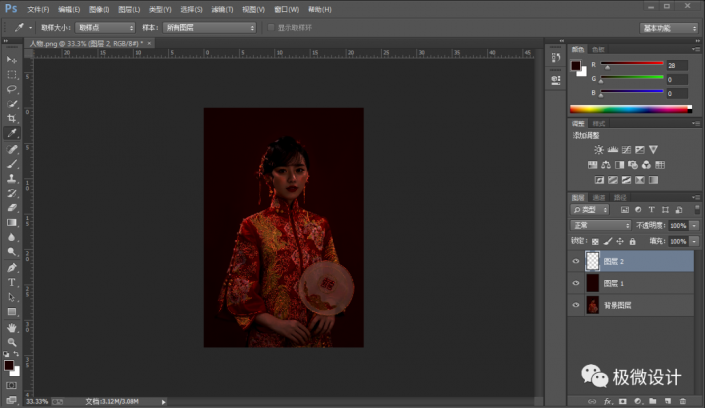The image size is (705, 408).
Task: Add a Vibrance adjustment
Action: tap(653, 150)
